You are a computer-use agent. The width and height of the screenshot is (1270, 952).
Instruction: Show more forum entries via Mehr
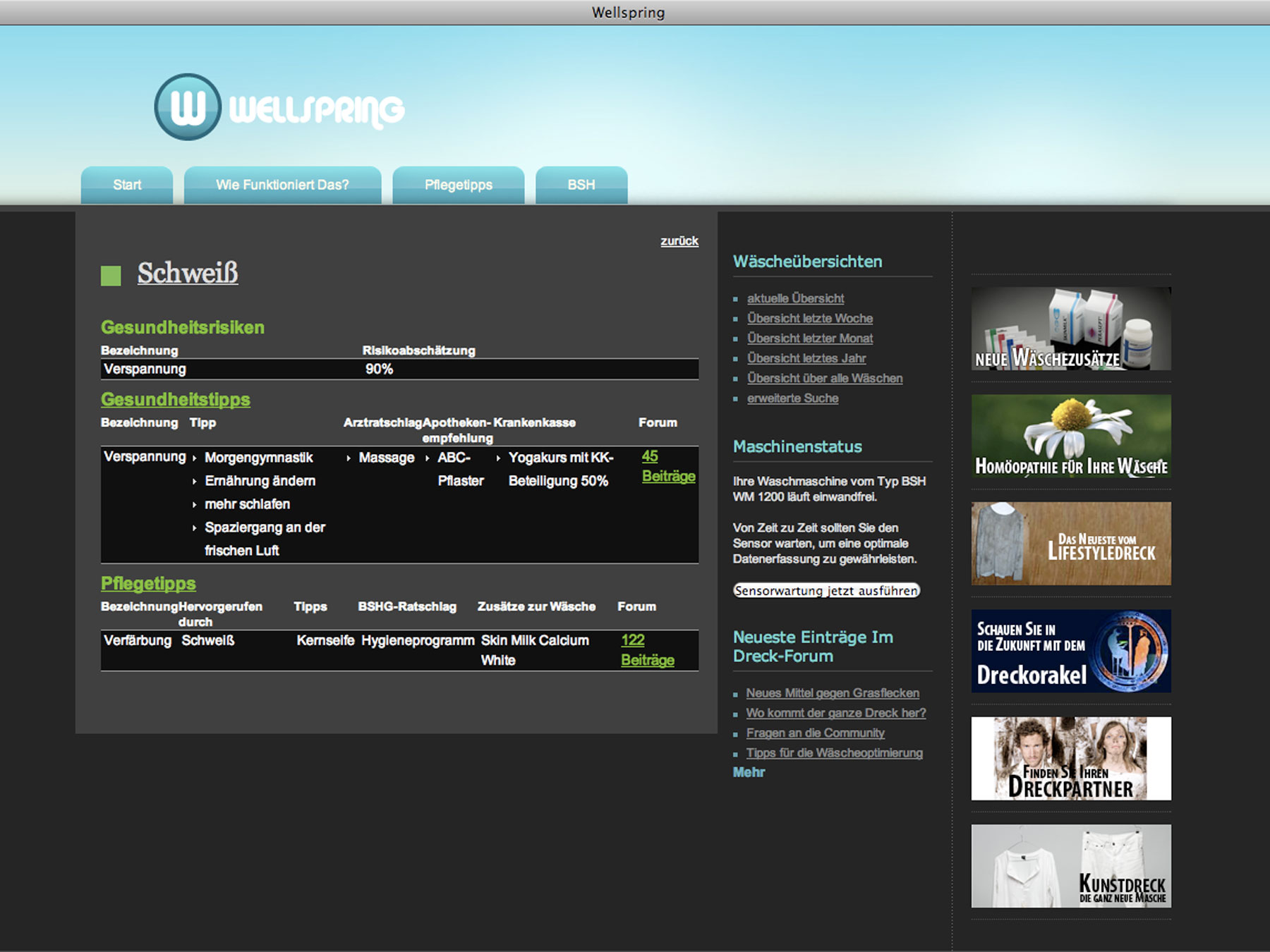pyautogui.click(x=749, y=772)
